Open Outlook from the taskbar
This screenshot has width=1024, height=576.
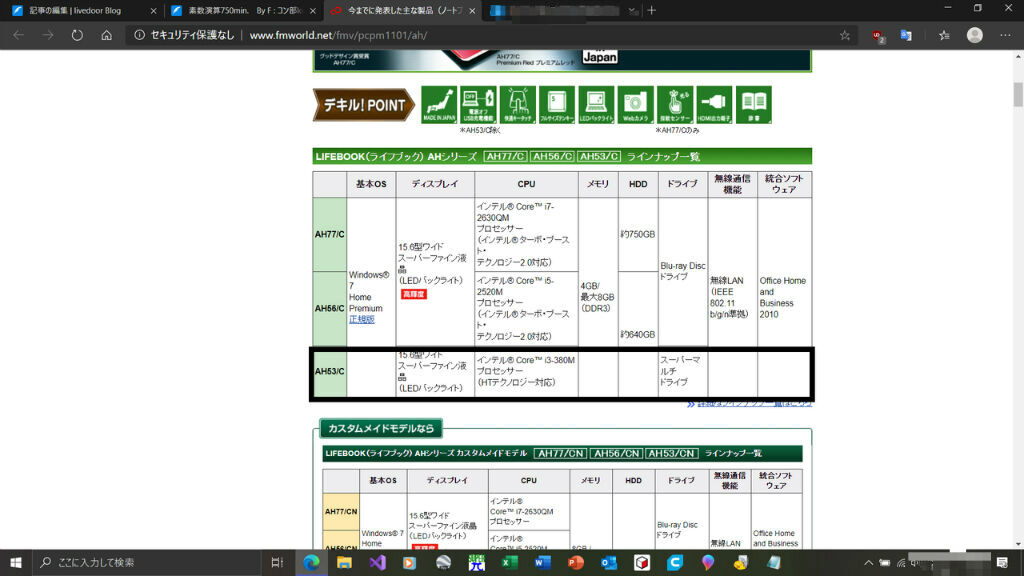point(609,562)
